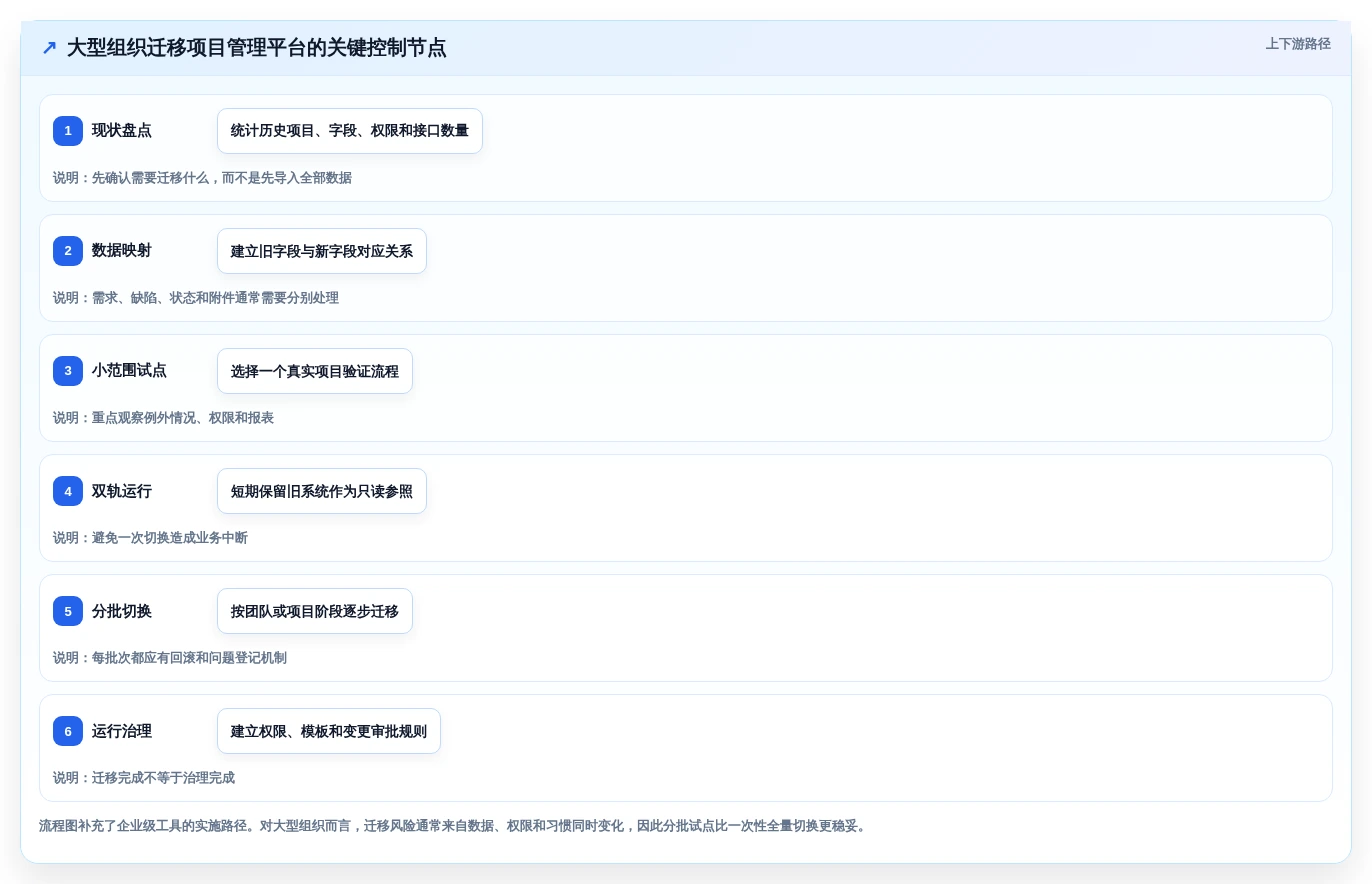Click the arrow icon beside the flowchart title
This screenshot has width=1372, height=884.
click(49, 48)
